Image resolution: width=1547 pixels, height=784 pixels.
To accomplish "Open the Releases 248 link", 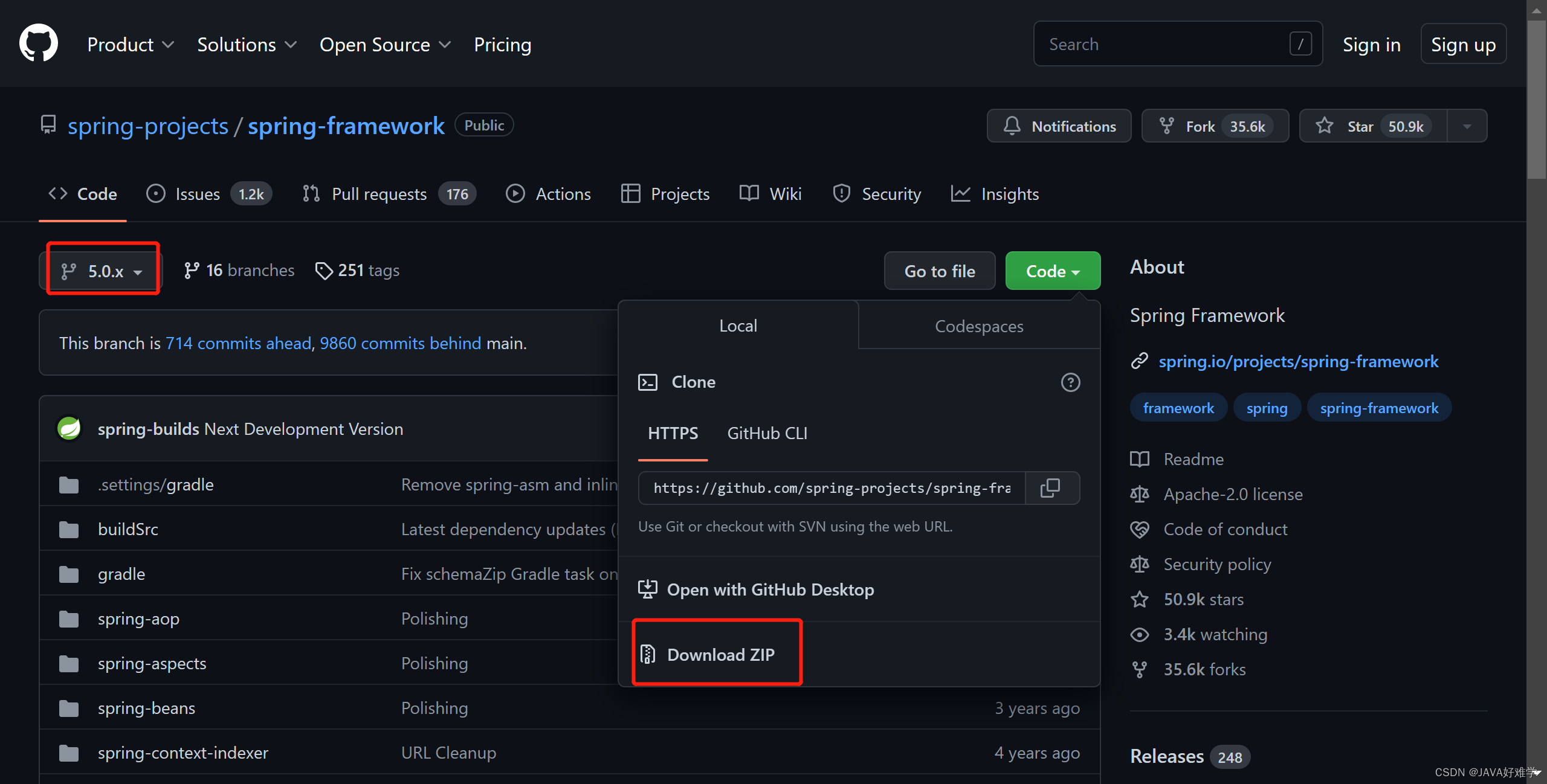I will click(1190, 756).
